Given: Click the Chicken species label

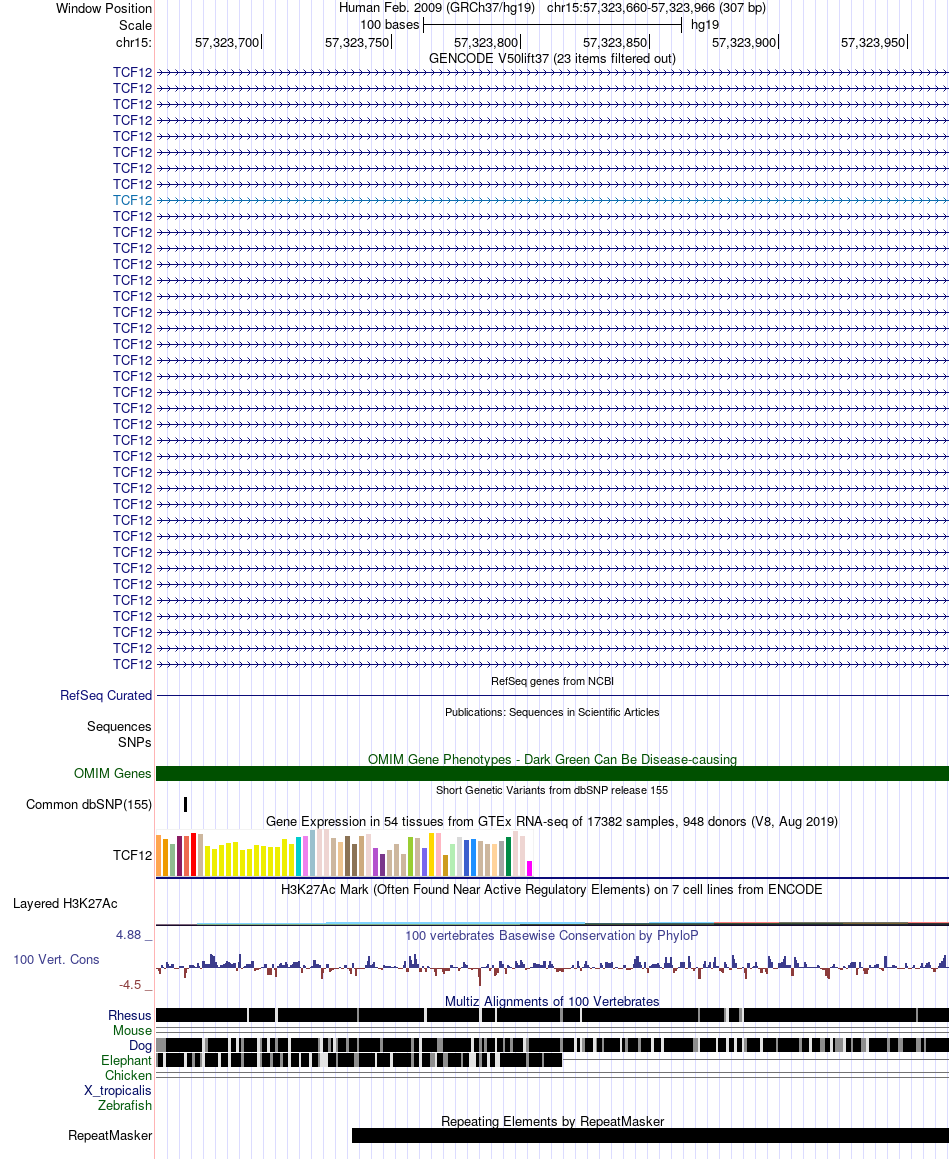Looking at the screenshot, I should click(129, 1075).
